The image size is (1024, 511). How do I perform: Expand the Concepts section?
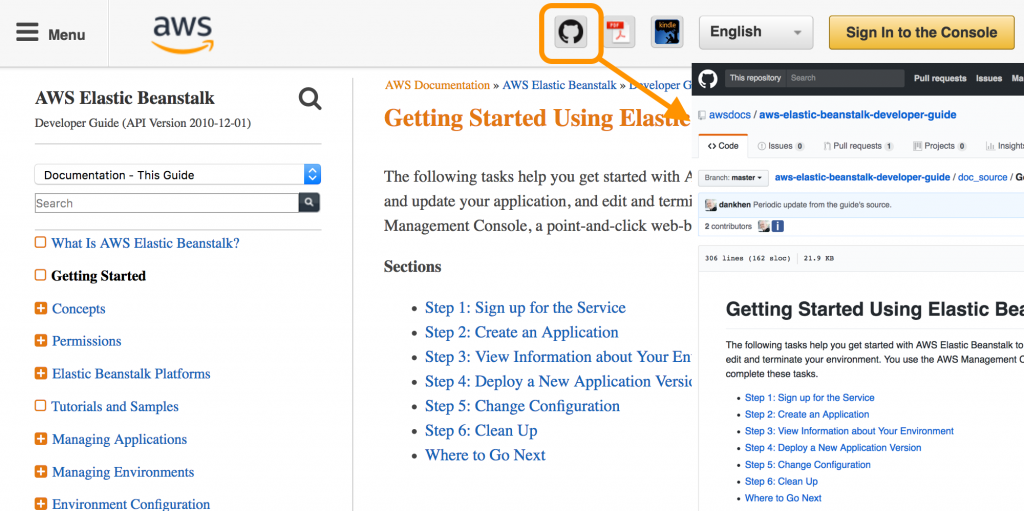click(x=40, y=308)
